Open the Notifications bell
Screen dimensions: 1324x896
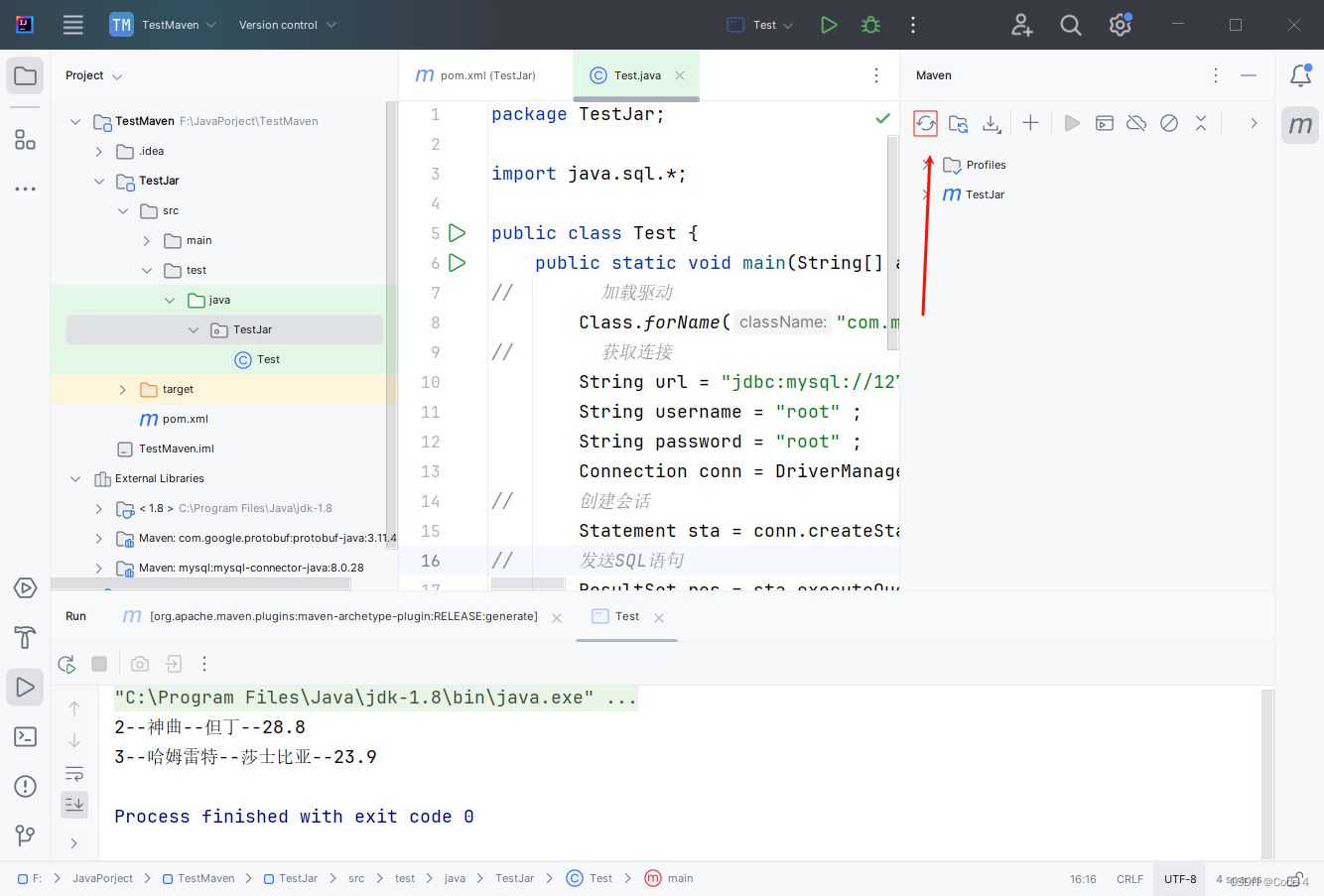tap(1300, 76)
